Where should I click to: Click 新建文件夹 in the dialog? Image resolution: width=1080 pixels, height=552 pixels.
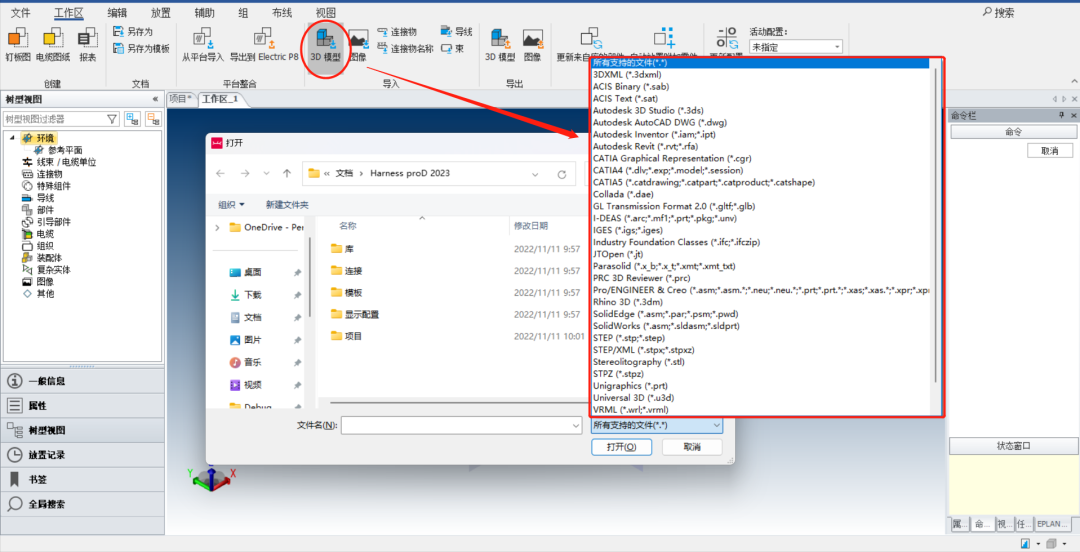[x=287, y=205]
